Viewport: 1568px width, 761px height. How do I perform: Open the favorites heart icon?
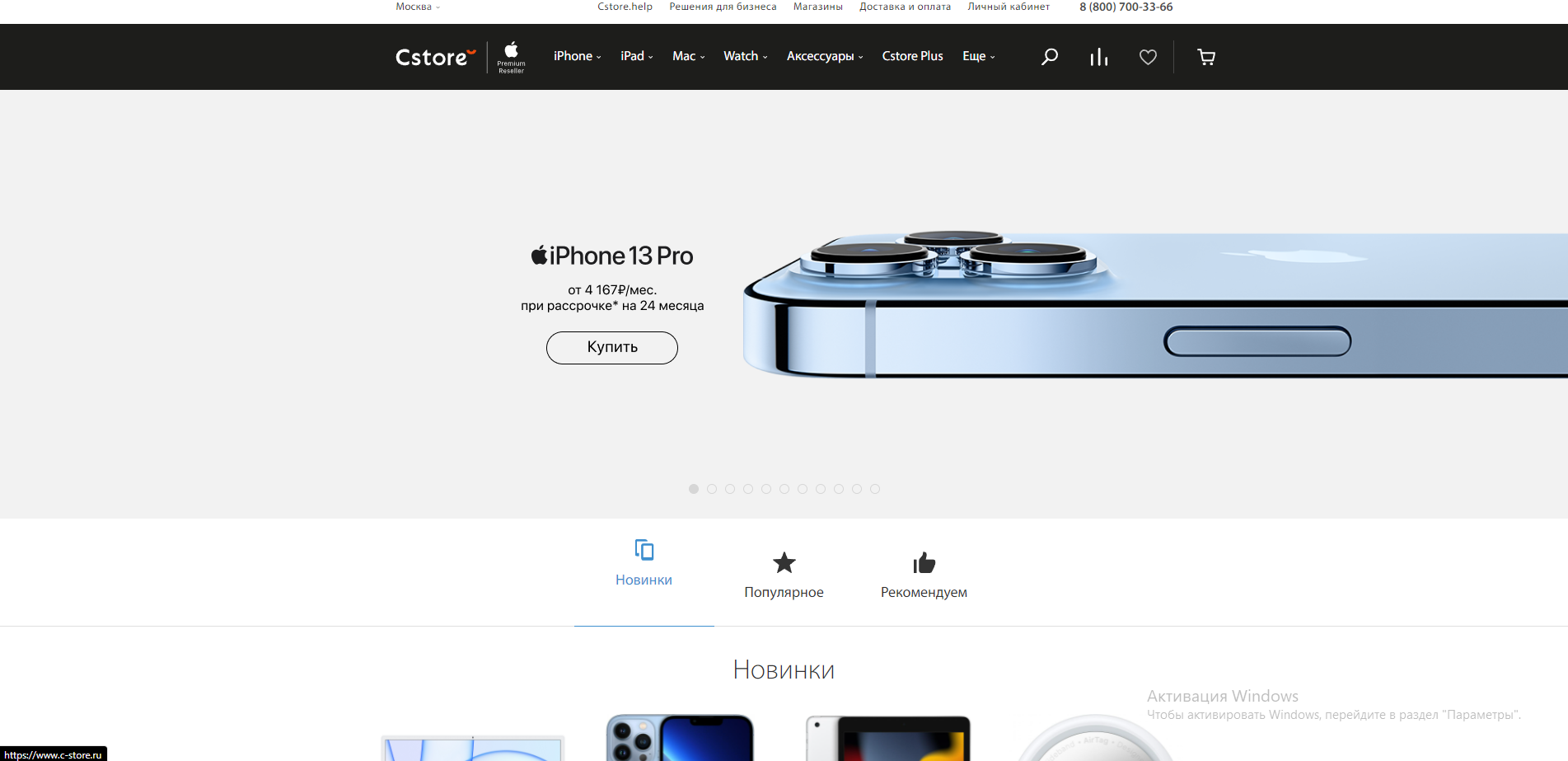(1148, 57)
